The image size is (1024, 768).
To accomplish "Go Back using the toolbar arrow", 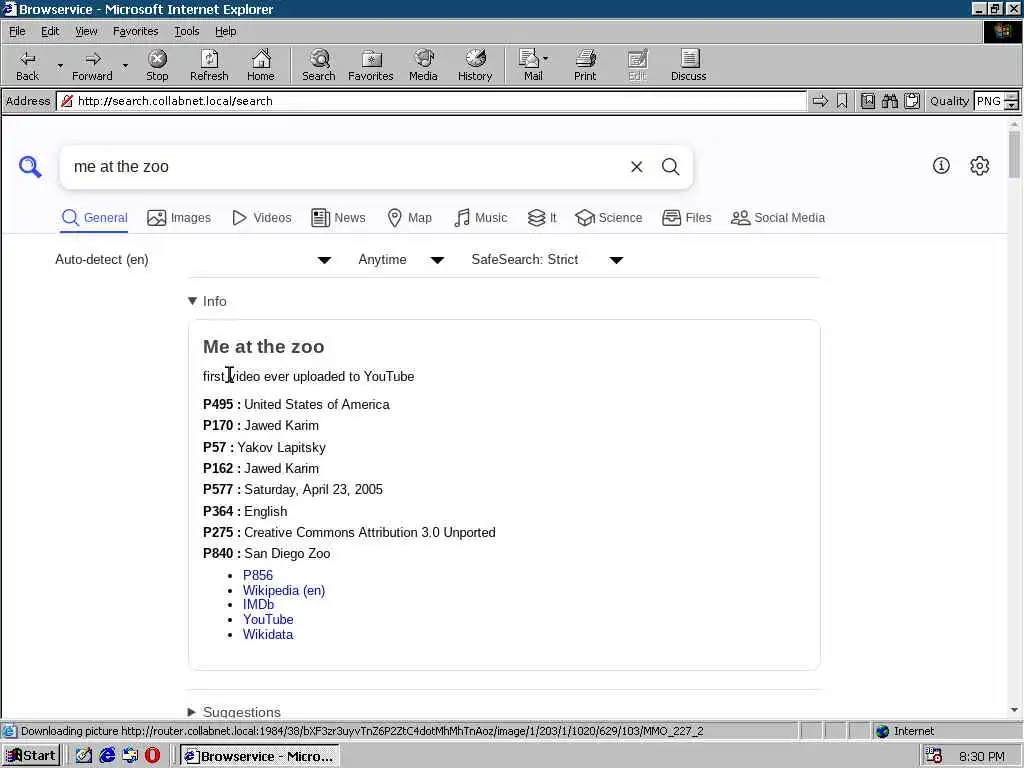I will click(27, 65).
